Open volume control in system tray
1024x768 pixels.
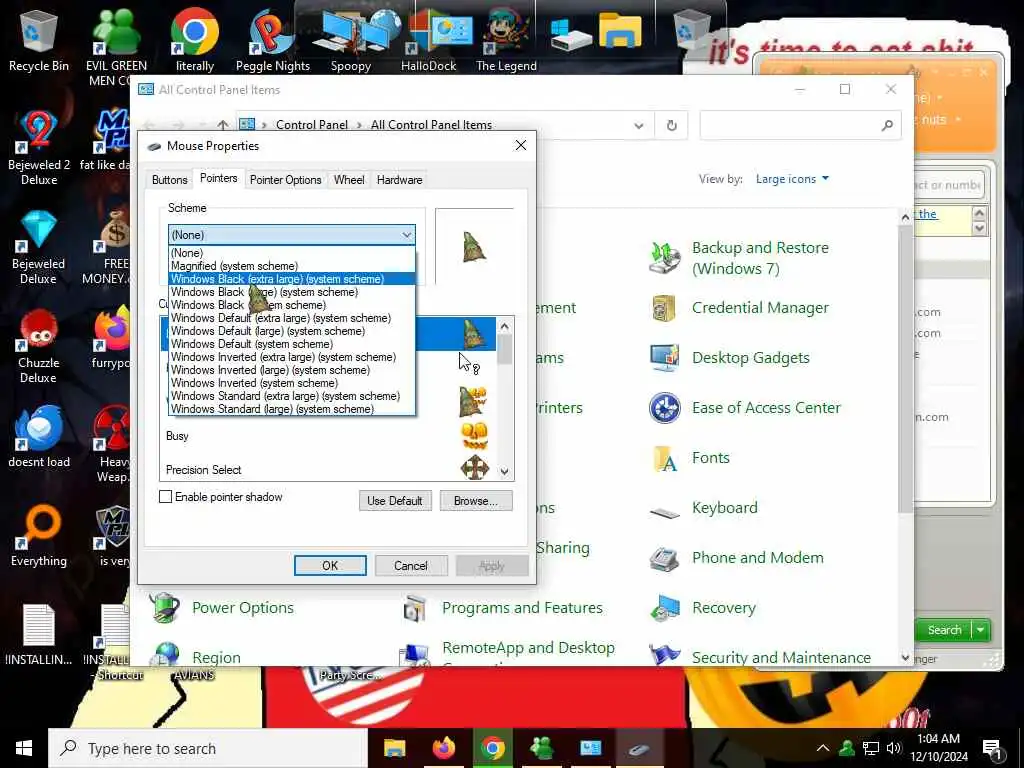pos(894,748)
